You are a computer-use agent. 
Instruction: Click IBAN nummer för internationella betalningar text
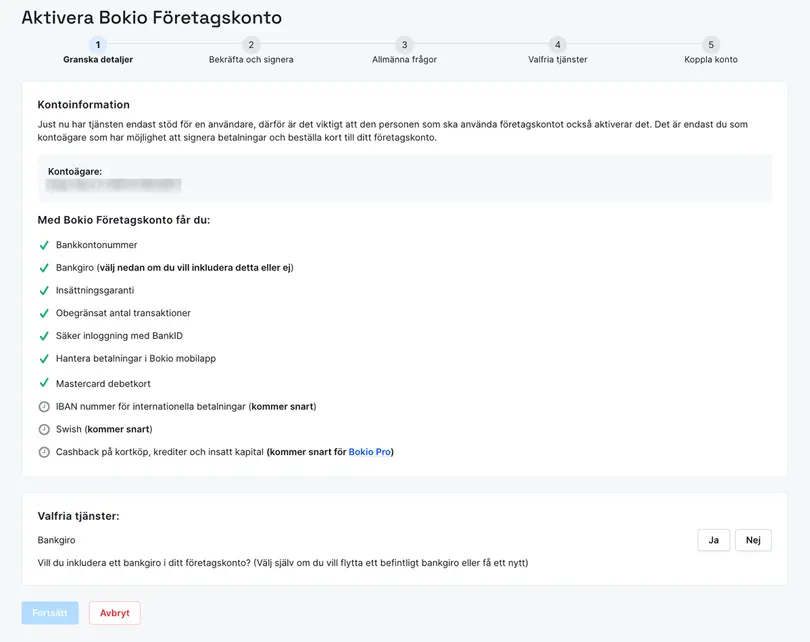pyautogui.click(x=186, y=406)
